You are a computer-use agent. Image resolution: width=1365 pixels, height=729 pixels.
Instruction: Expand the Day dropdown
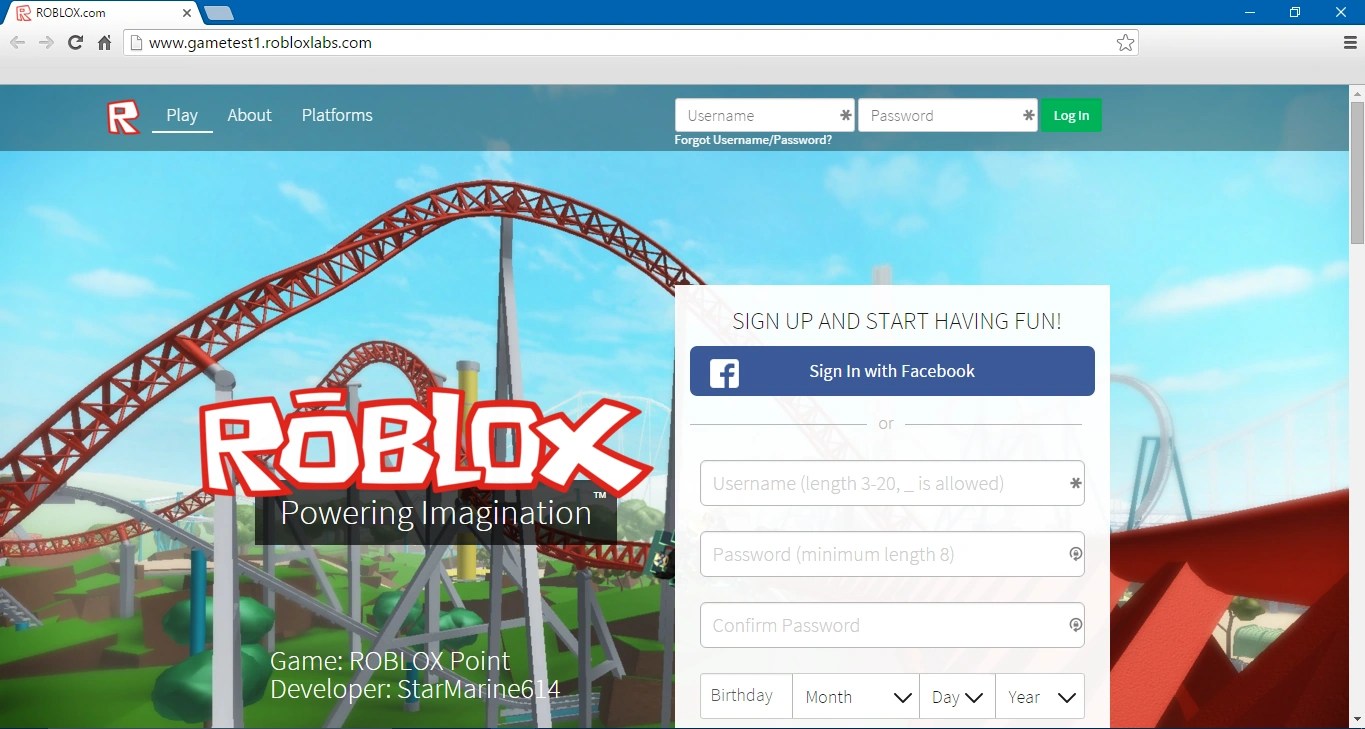(957, 696)
